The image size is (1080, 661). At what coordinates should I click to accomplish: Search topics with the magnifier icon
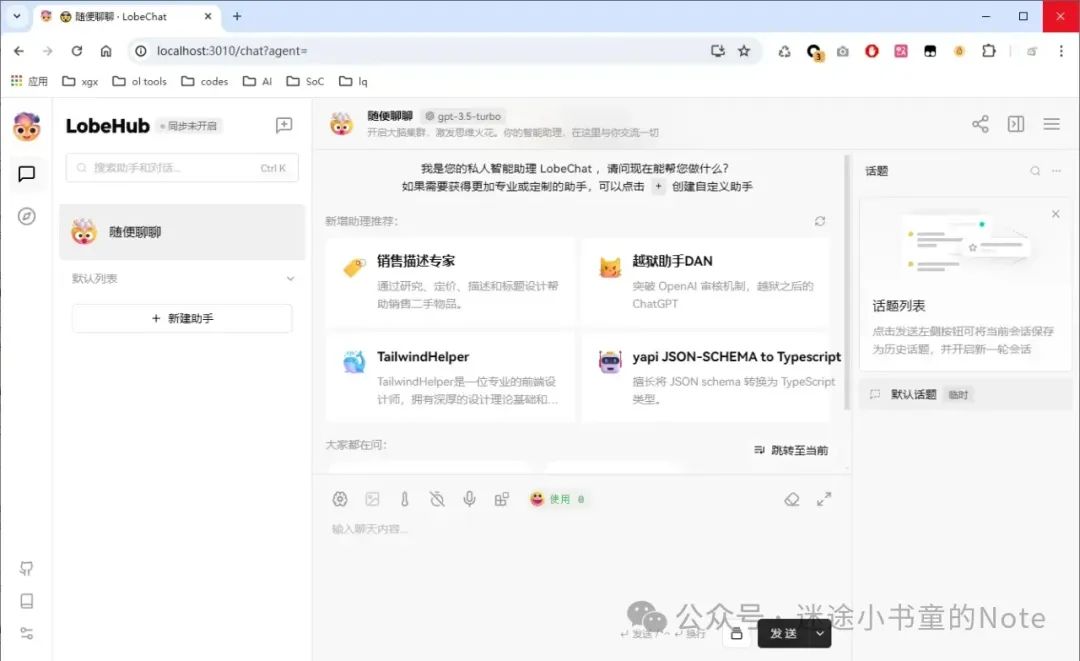click(1035, 171)
